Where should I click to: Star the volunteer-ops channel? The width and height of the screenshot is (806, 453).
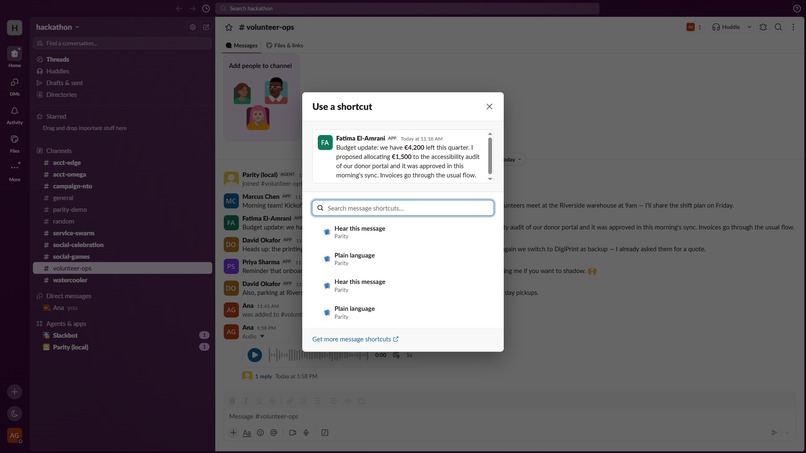(229, 27)
